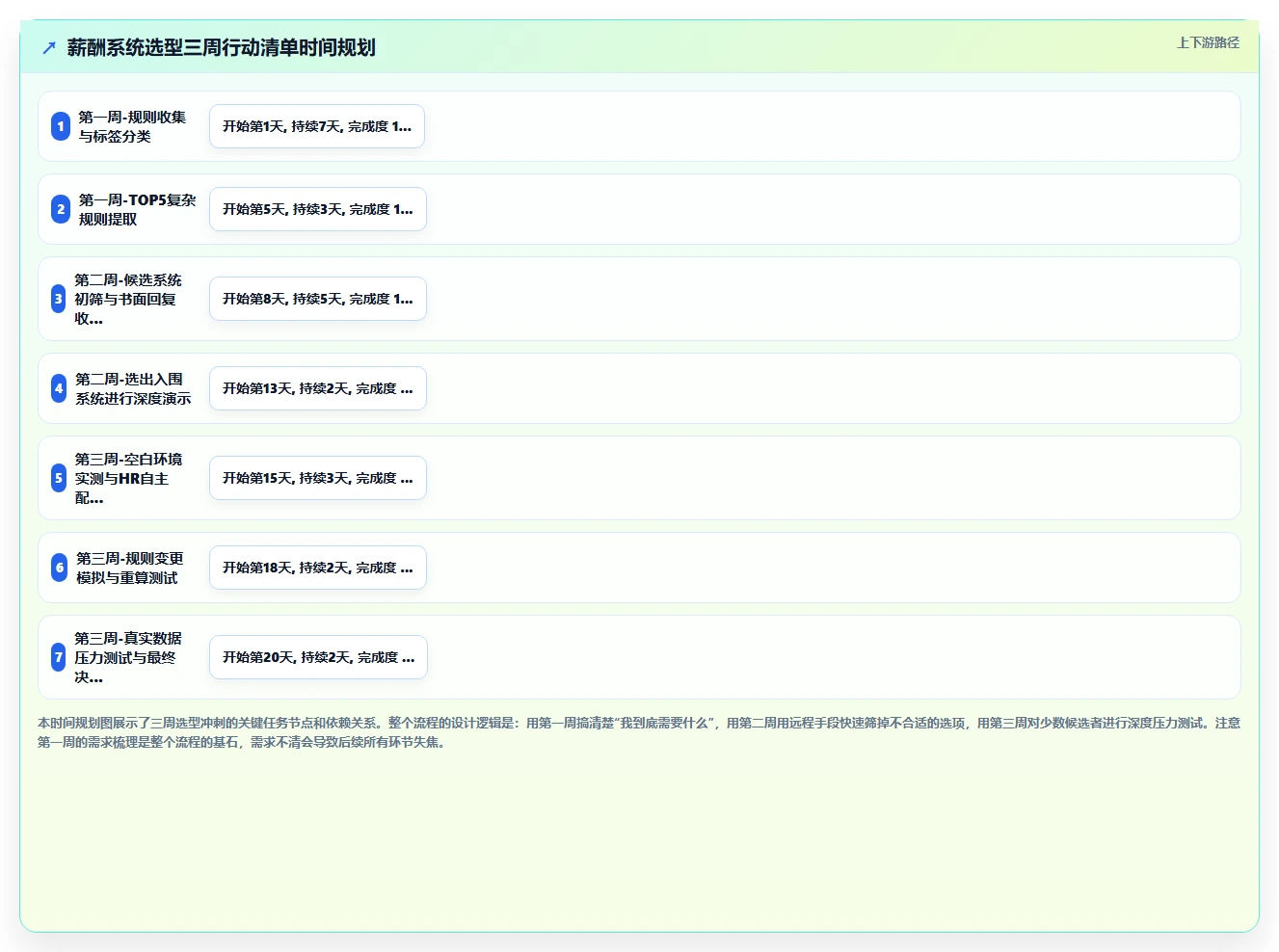Click the arrow icon beside the title
Screen dimensions: 1279x952
(49, 47)
